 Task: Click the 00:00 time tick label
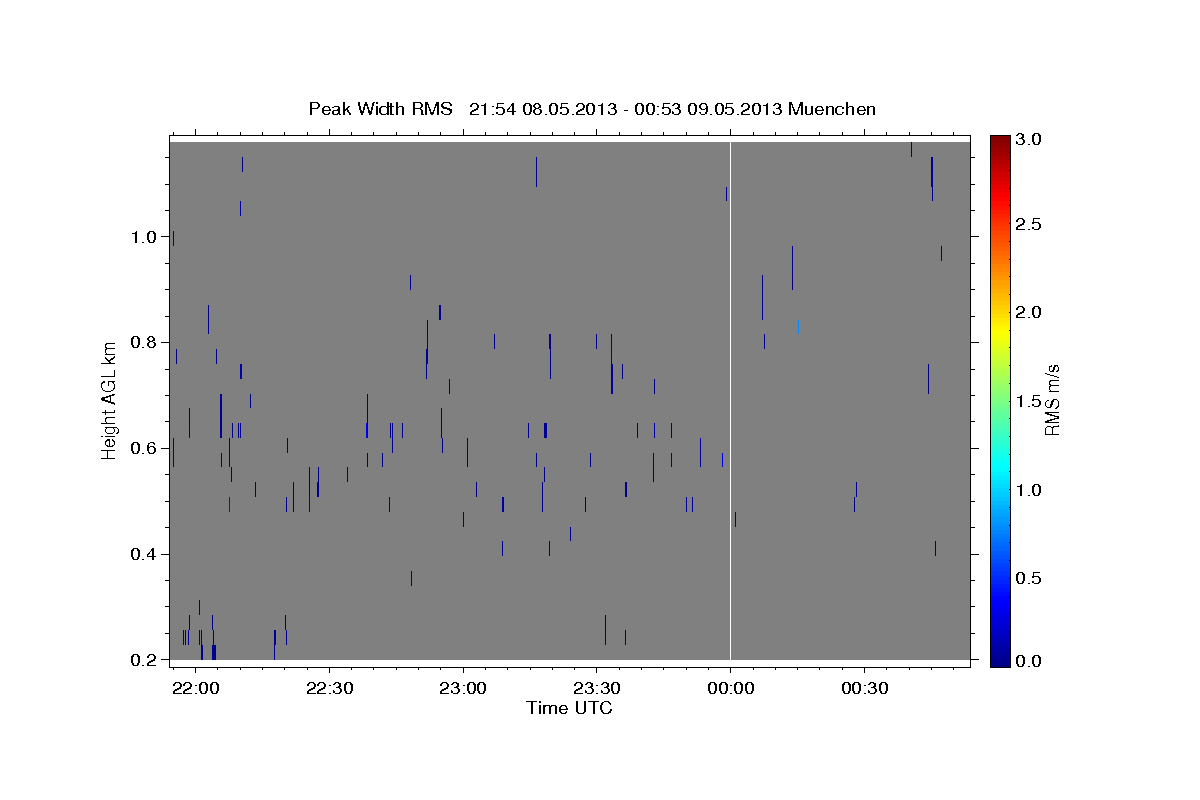pos(730,688)
